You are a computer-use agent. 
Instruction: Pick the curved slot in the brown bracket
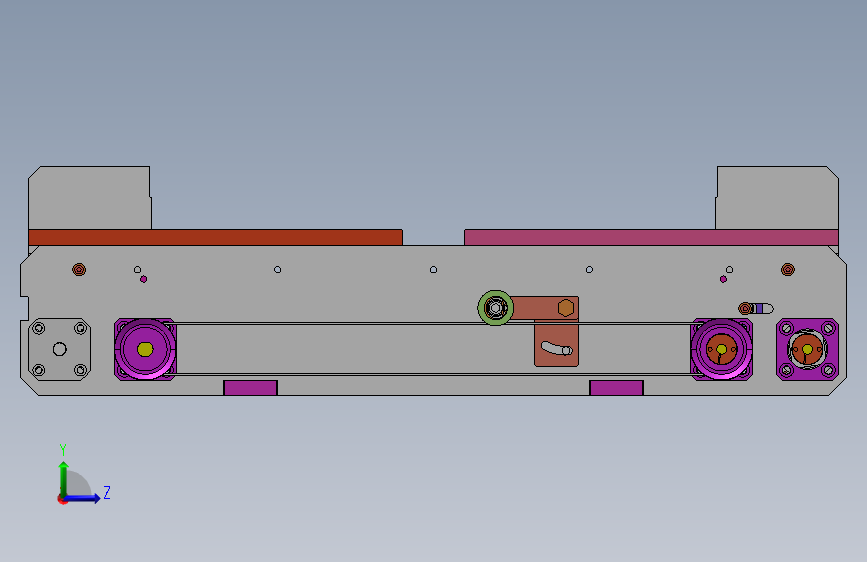click(x=556, y=348)
